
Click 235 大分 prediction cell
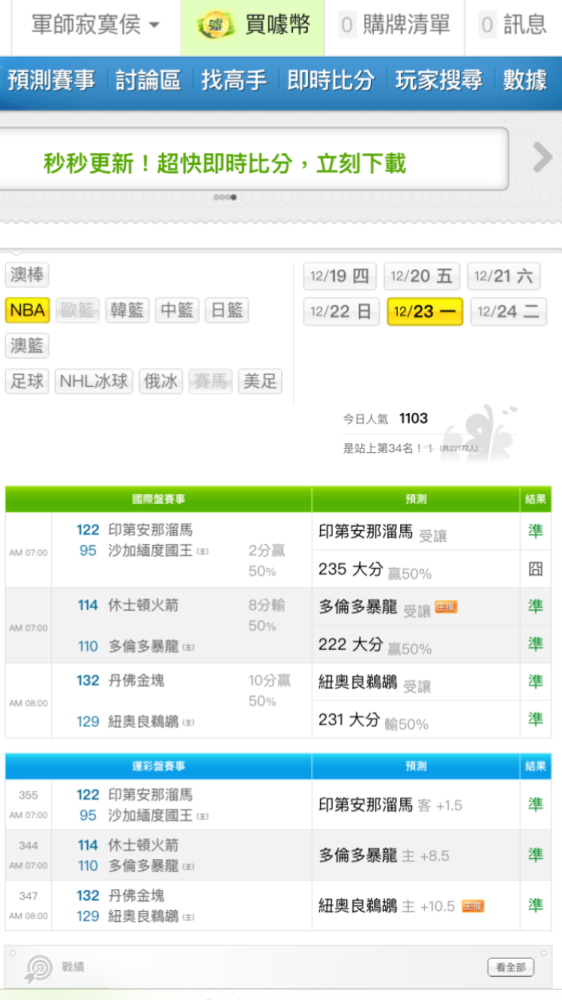pos(416,570)
